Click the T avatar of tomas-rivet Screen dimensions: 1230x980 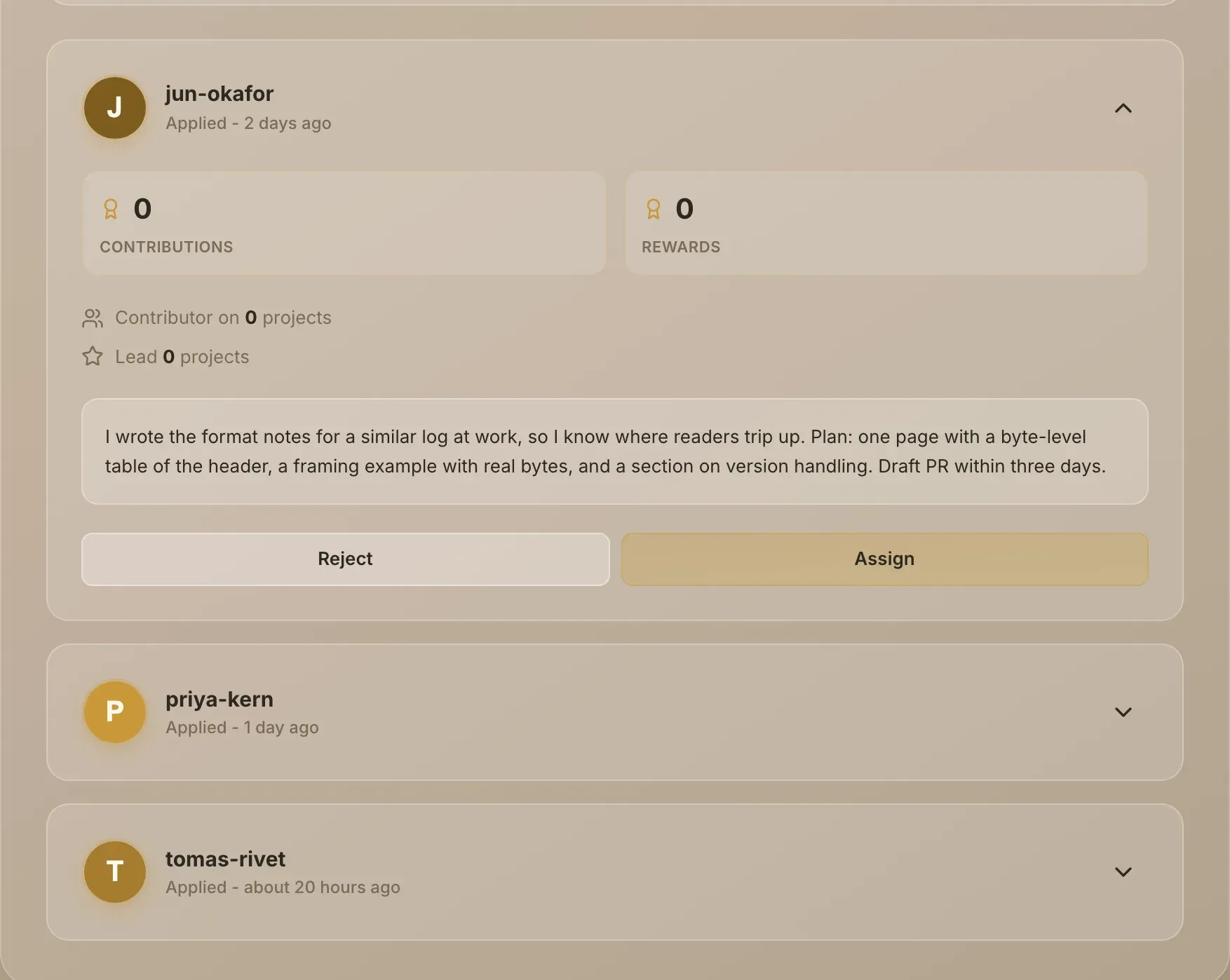click(114, 872)
